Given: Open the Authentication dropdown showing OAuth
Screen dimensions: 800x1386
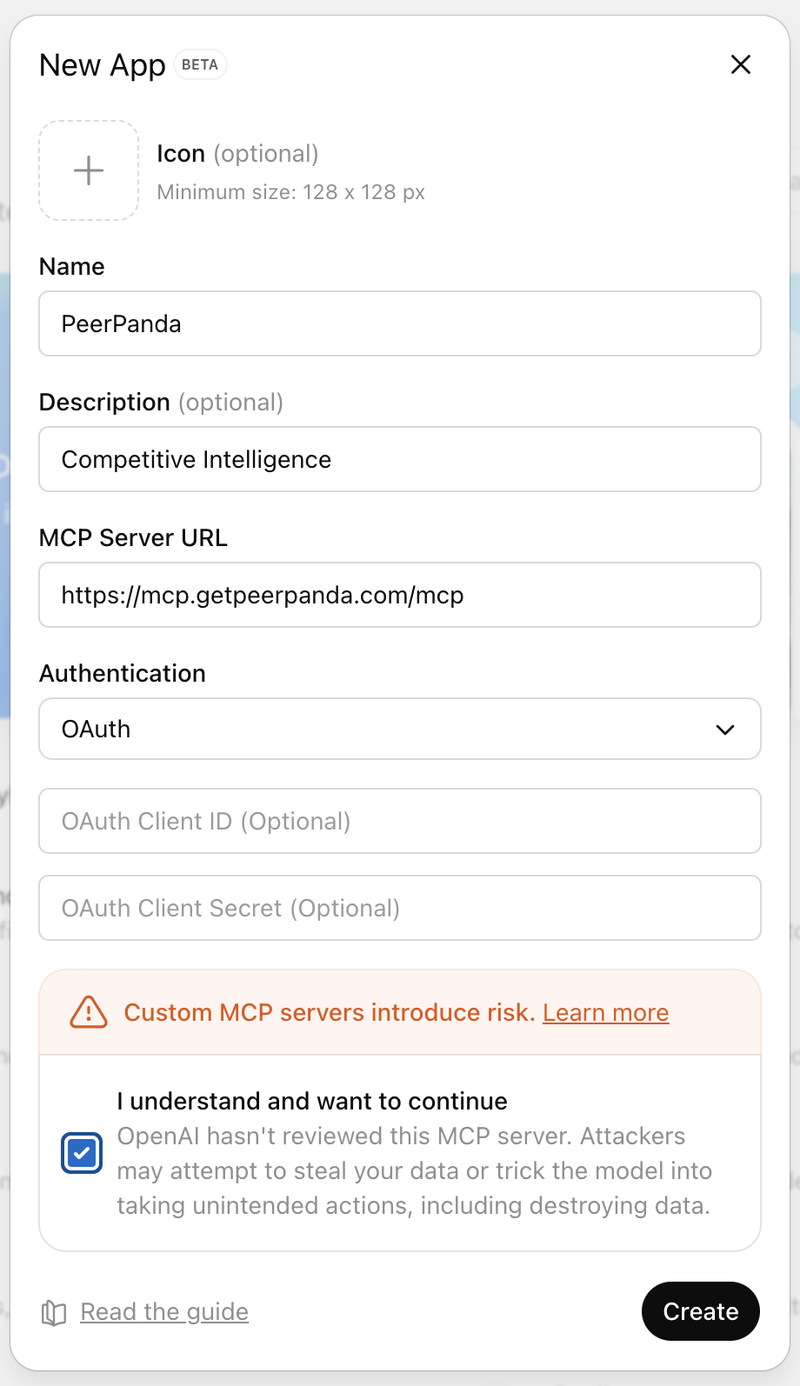Looking at the screenshot, I should click(x=400, y=729).
